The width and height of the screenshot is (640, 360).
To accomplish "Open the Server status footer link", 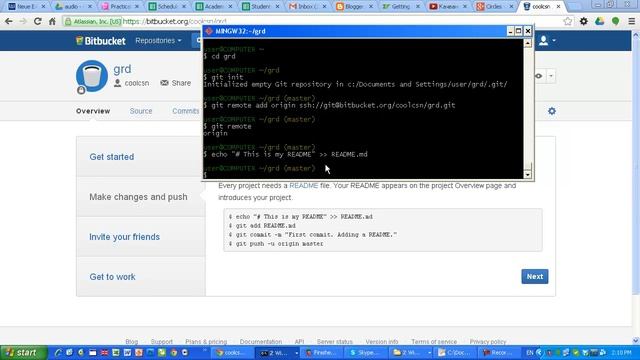I will tap(335, 342).
